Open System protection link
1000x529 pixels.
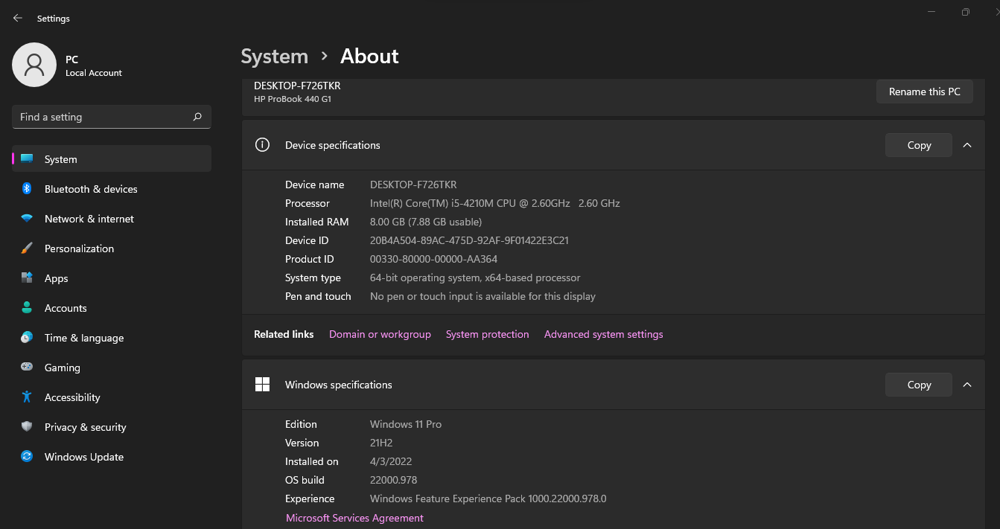(x=487, y=334)
